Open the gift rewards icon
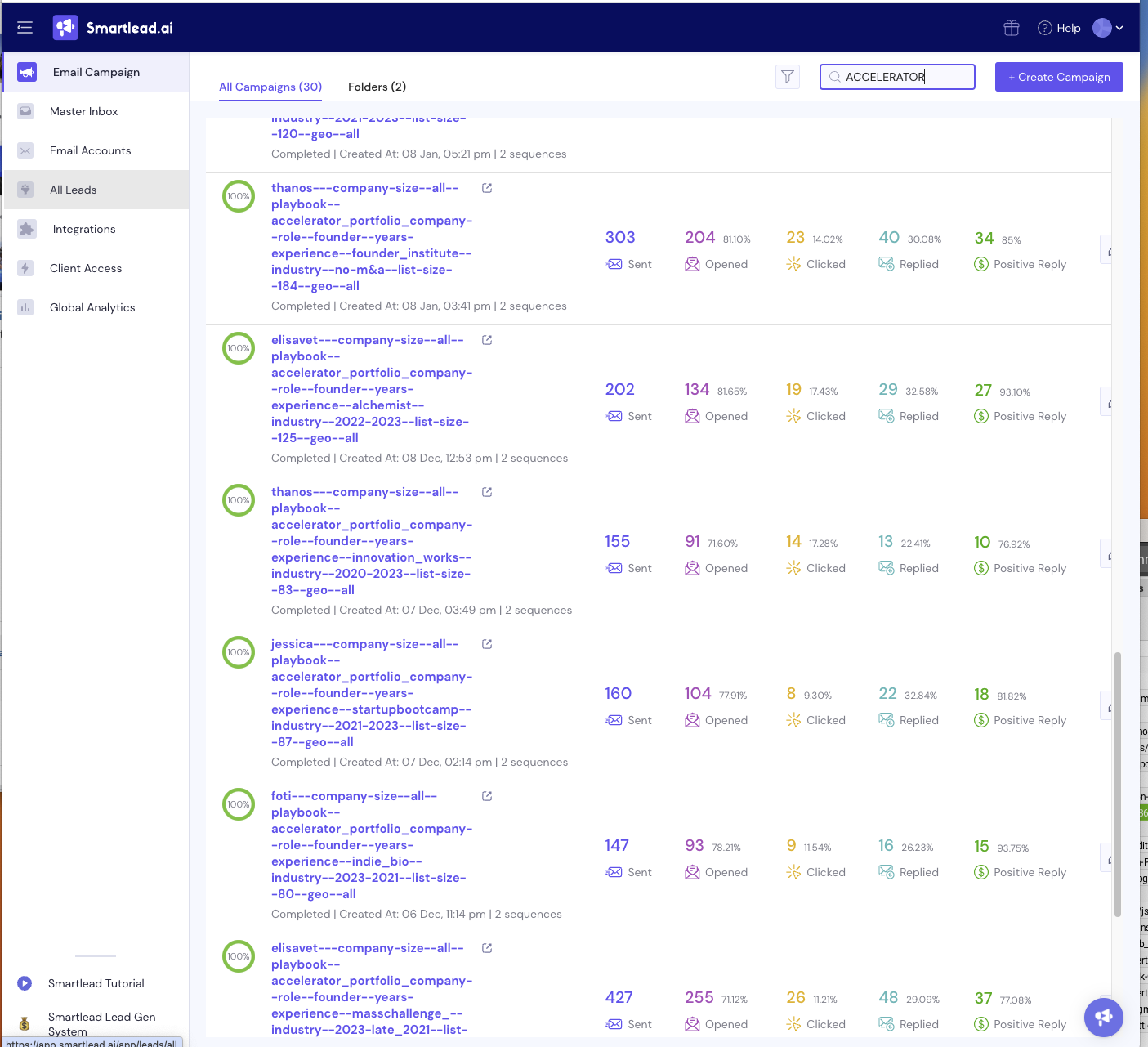Screen dimensions: 1148x1047 [x=1012, y=28]
